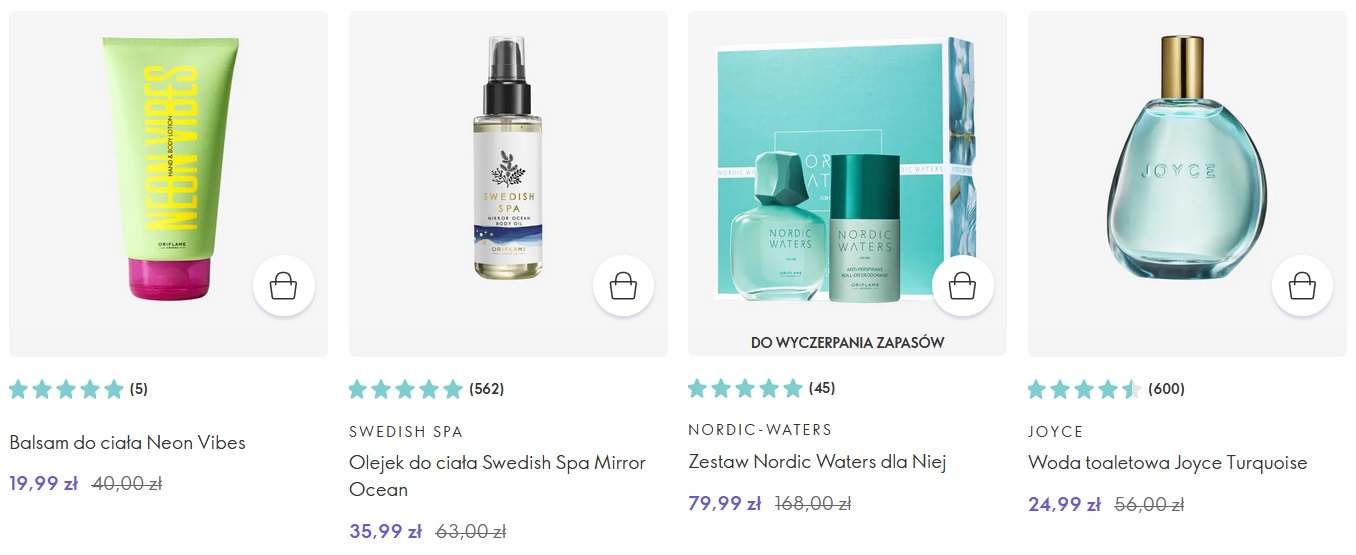Add Swedish Spa Mirror Ocean oil to bag

pyautogui.click(x=624, y=286)
